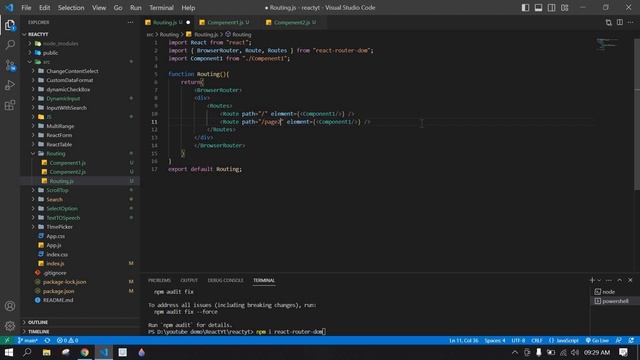Switch to the Component1.js editor tab
This screenshot has width=640, height=360.
225,22
